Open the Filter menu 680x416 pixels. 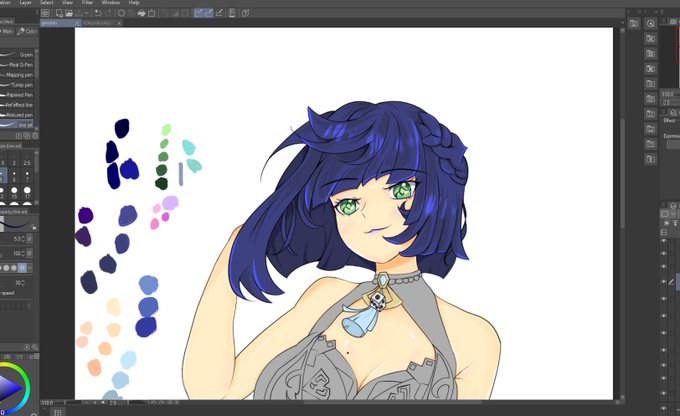87,2
